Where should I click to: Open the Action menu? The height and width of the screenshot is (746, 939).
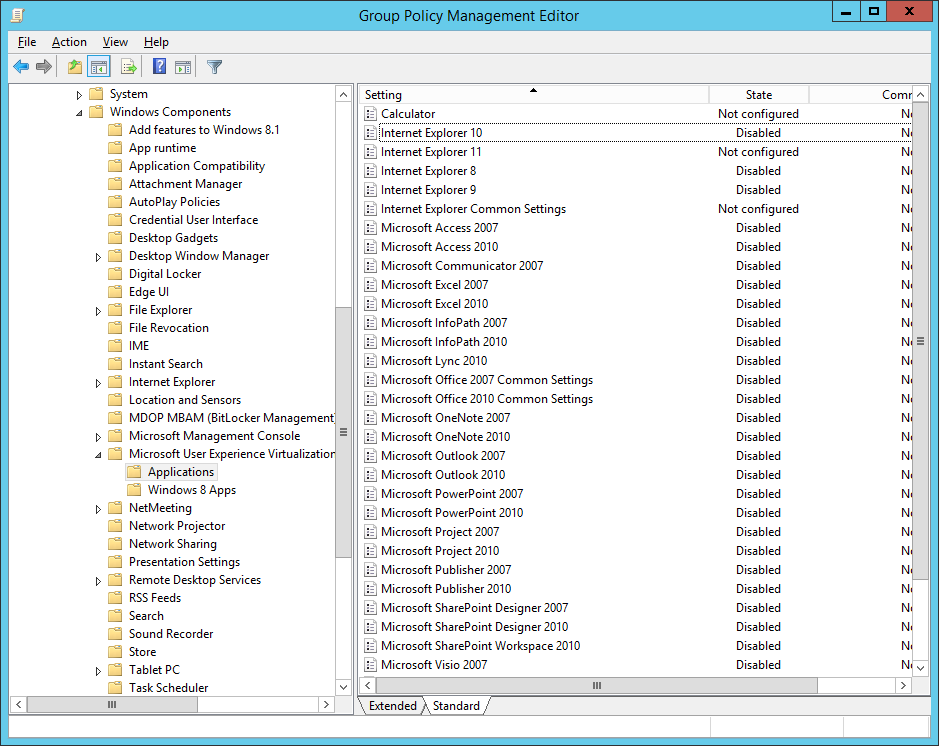click(69, 42)
